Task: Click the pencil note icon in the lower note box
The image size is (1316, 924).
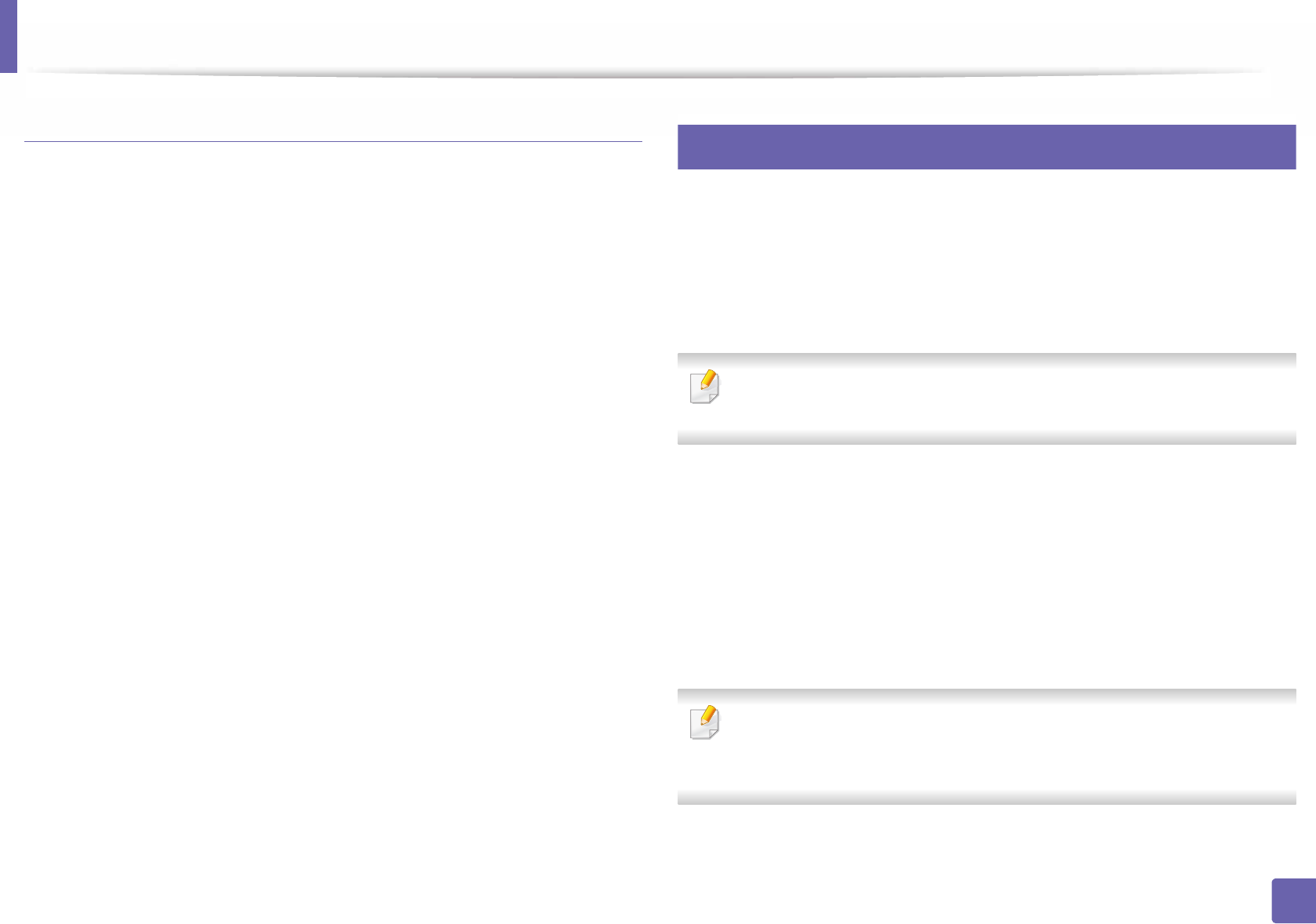Action: tap(704, 722)
